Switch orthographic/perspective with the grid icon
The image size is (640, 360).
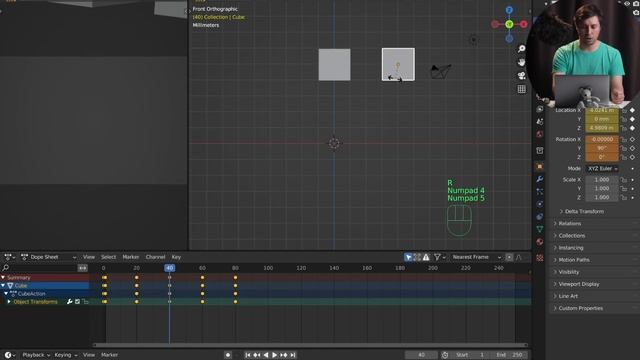coord(521,89)
